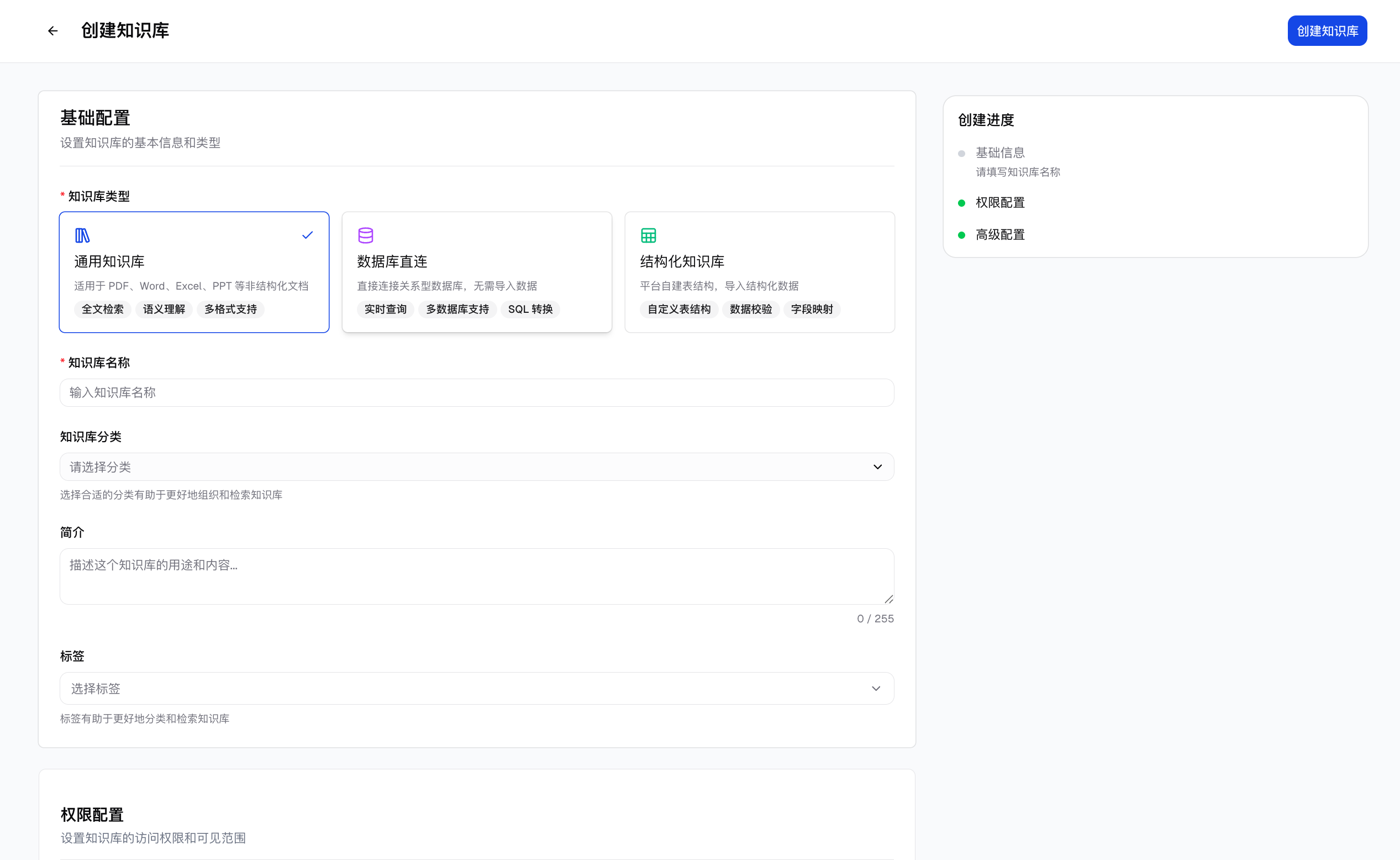Click the 知识库名称 field label

[x=99, y=363]
